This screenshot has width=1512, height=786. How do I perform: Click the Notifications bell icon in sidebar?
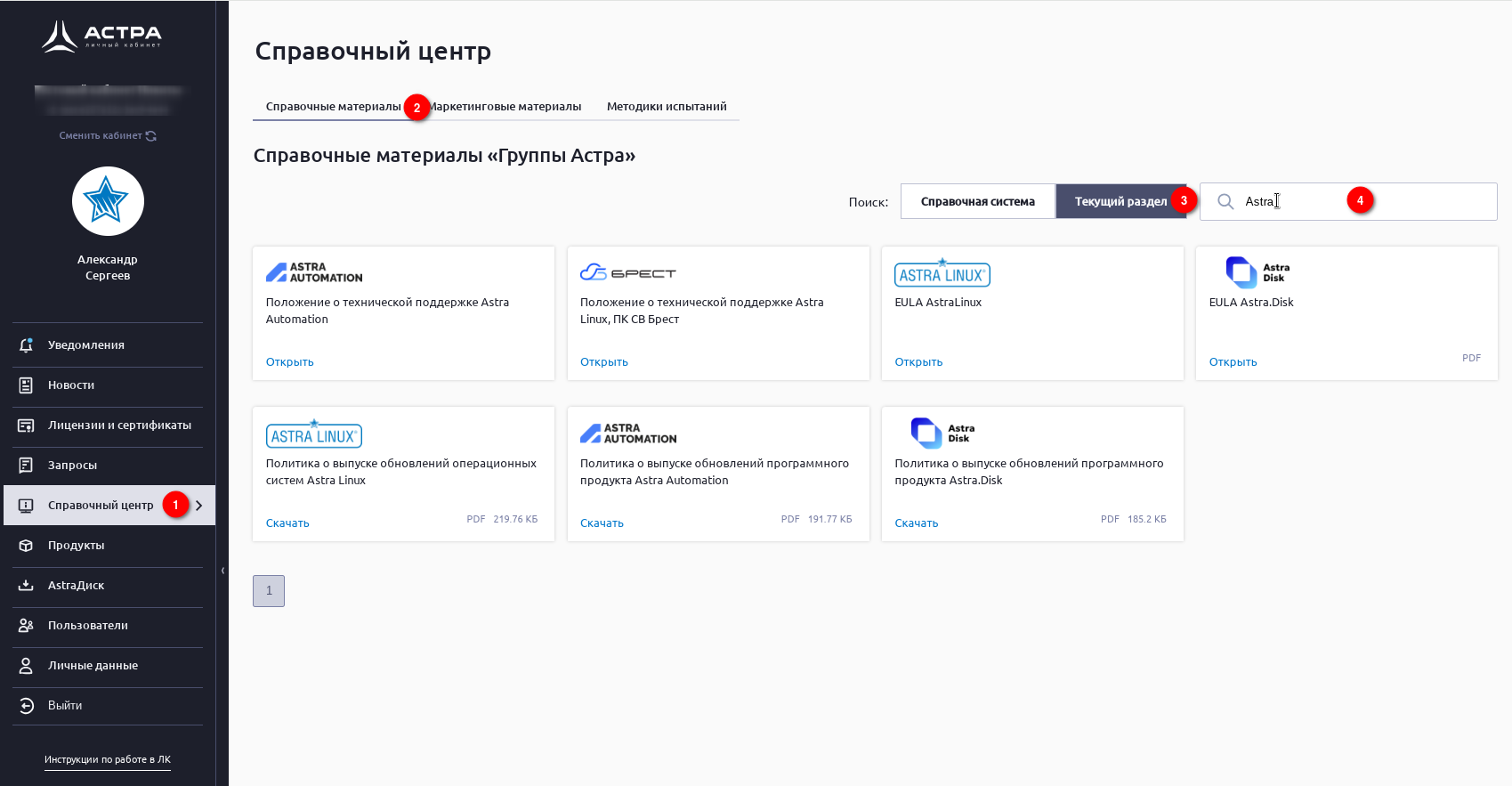[26, 345]
